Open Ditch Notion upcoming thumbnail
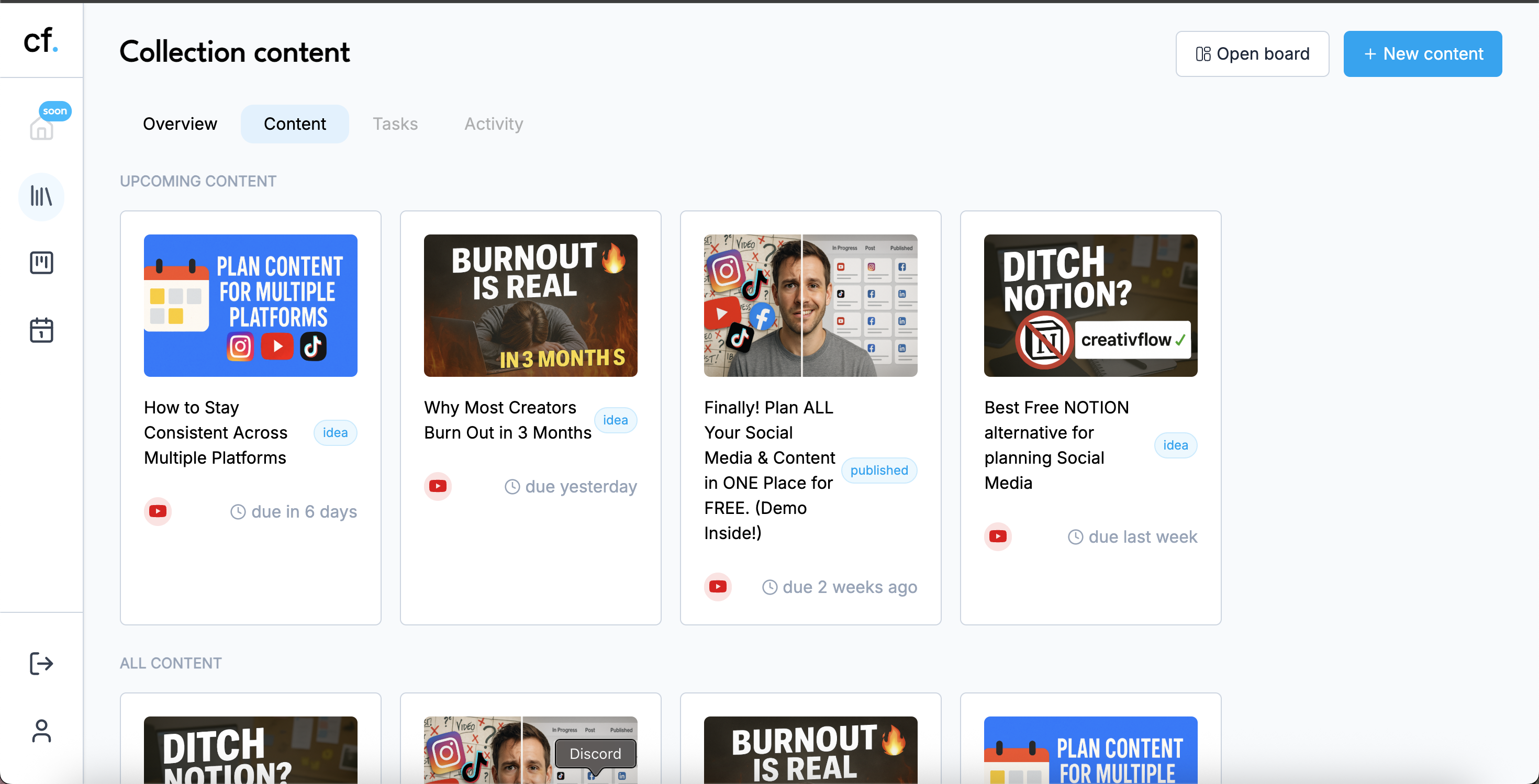The height and width of the screenshot is (784, 1539). click(1090, 305)
